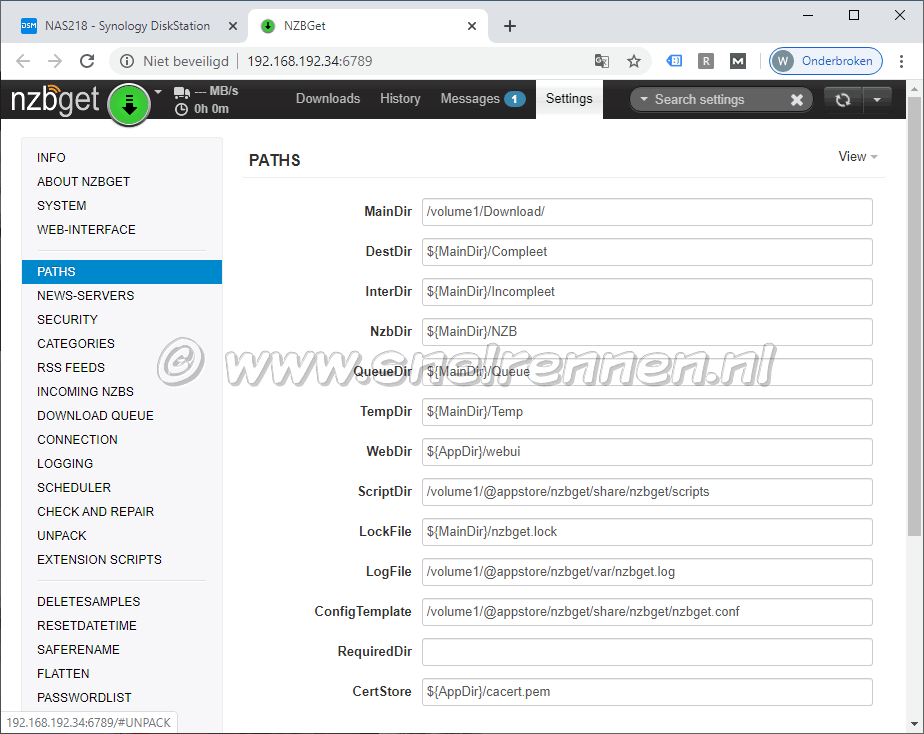Open INCOMING NZBS settings
This screenshot has height=734, width=924.
pos(85,392)
